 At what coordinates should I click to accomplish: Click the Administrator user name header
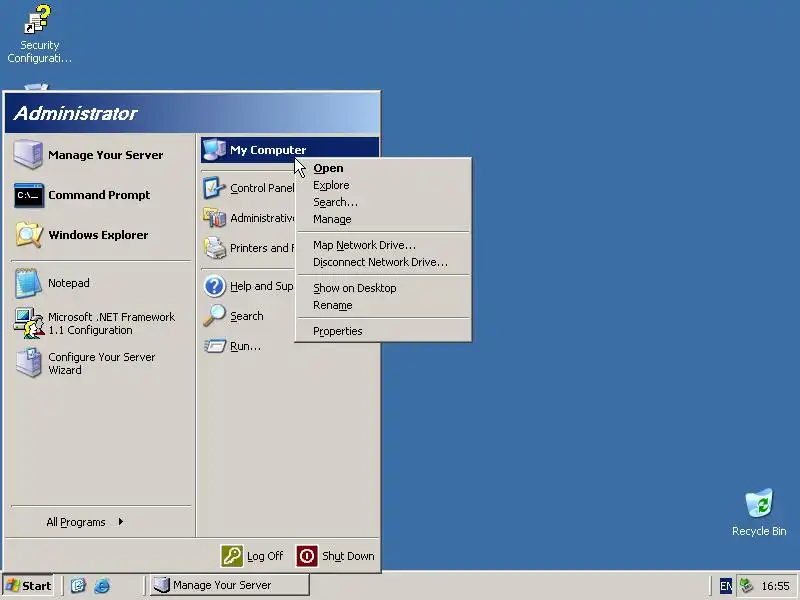(x=76, y=113)
